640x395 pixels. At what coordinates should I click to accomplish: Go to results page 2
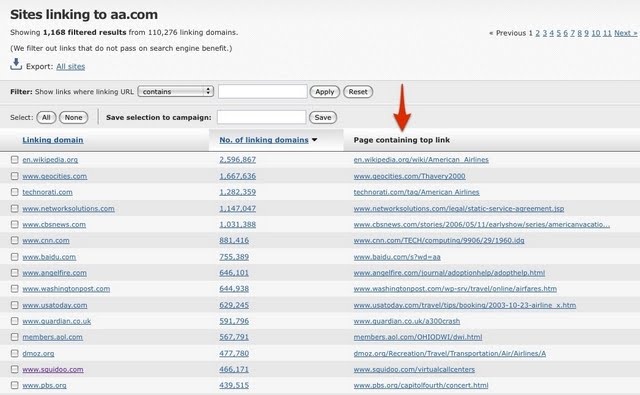[538, 33]
